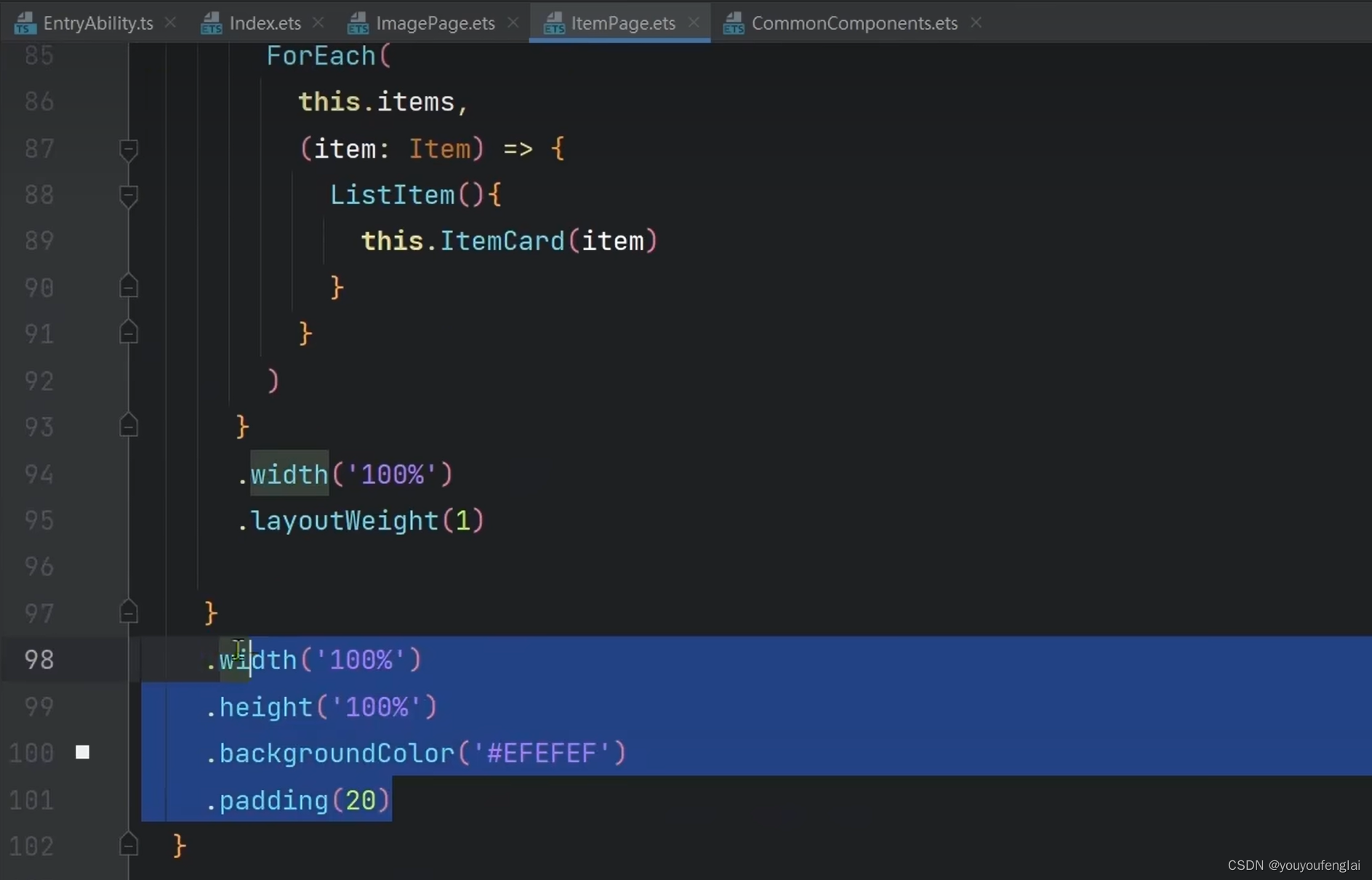Close the EntryAbility.ts tab

pyautogui.click(x=171, y=23)
